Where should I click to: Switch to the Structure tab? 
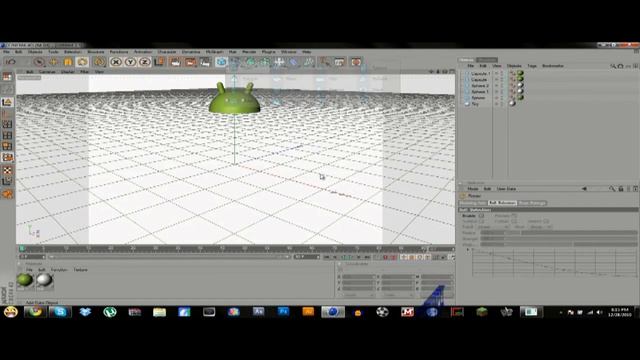coord(487,60)
